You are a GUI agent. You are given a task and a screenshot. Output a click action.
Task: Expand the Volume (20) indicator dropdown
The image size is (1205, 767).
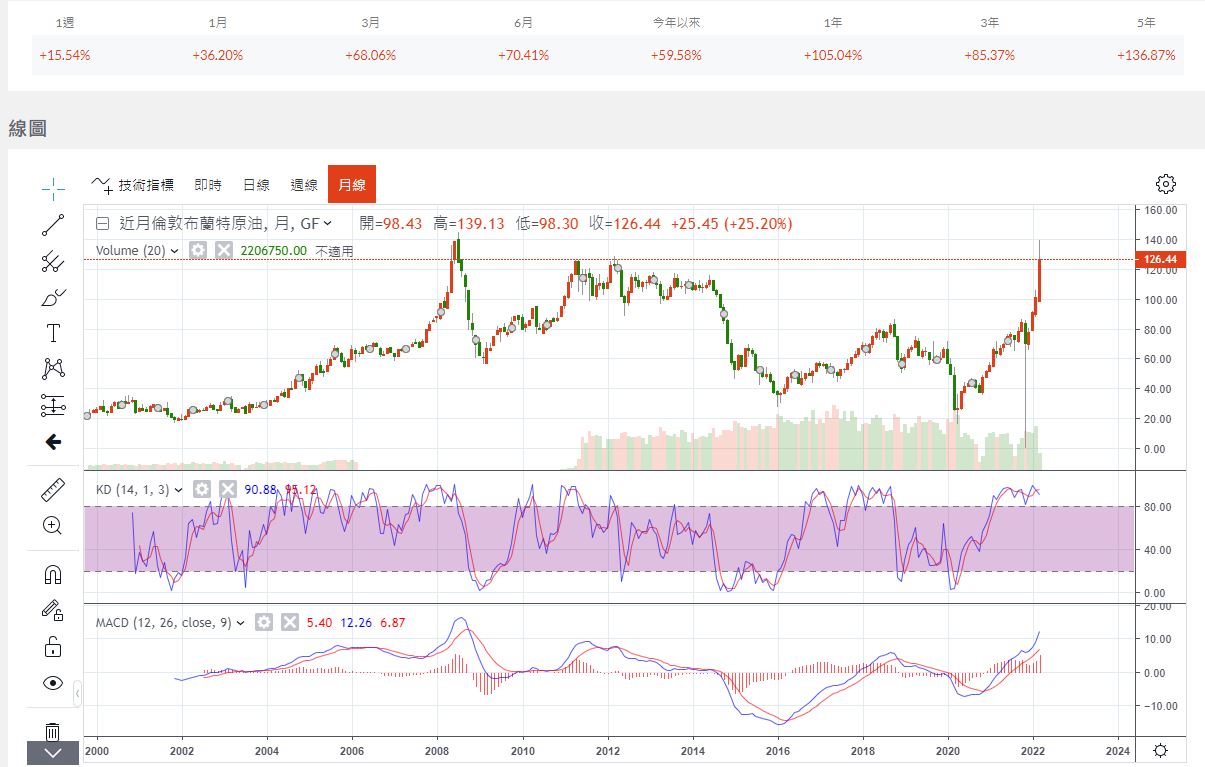175,251
